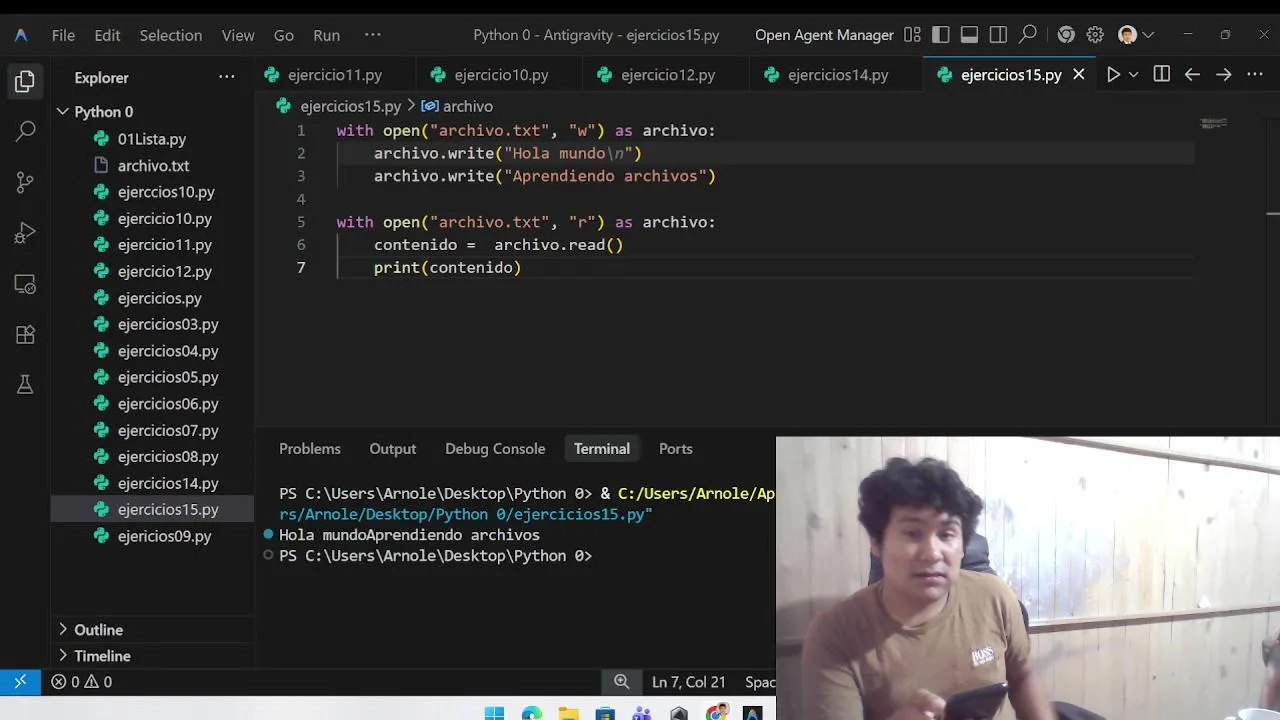Switch to the ejercicio11.py tab
Image resolution: width=1280 pixels, height=720 pixels.
coord(334,75)
